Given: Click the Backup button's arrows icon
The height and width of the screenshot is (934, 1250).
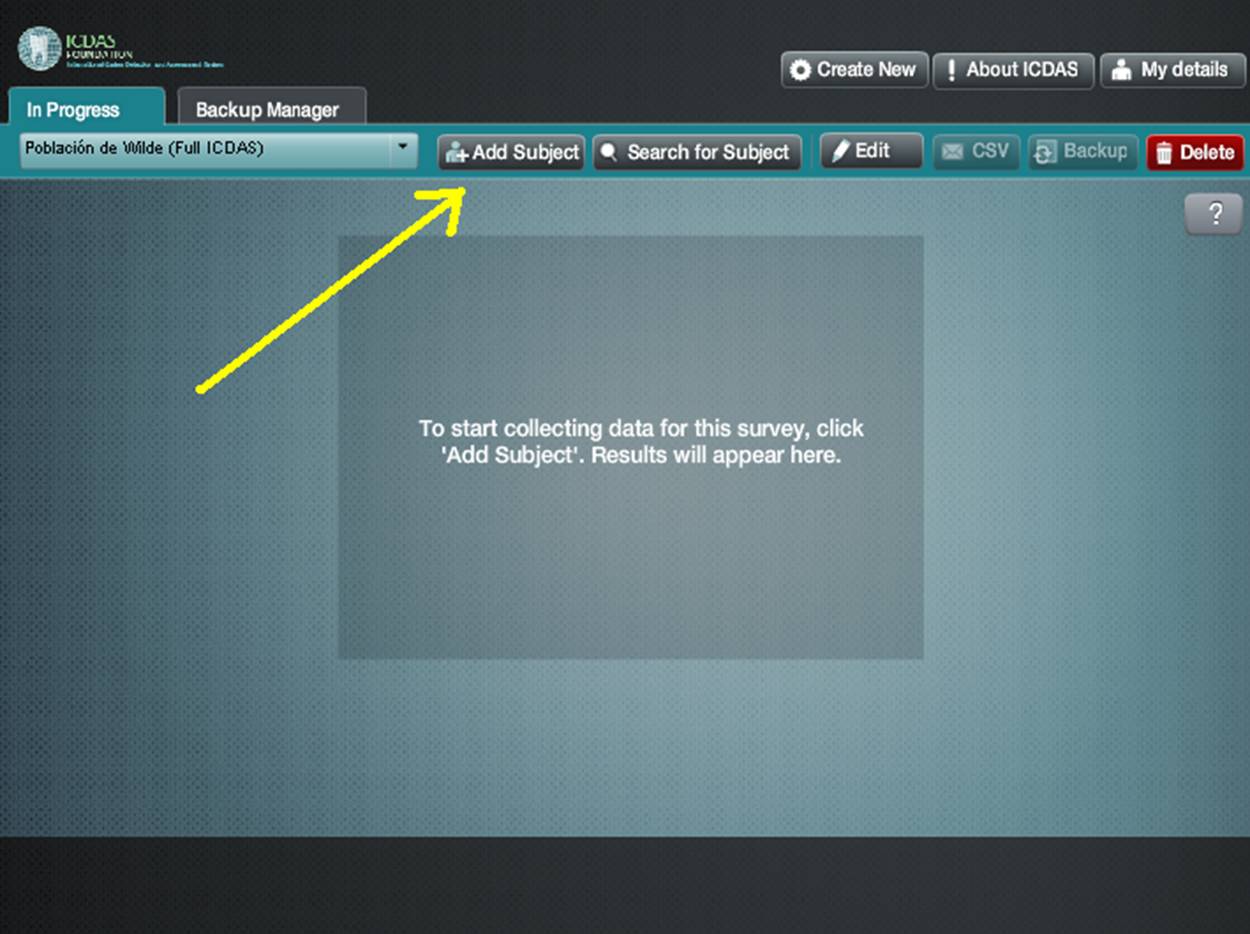Looking at the screenshot, I should 1045,152.
